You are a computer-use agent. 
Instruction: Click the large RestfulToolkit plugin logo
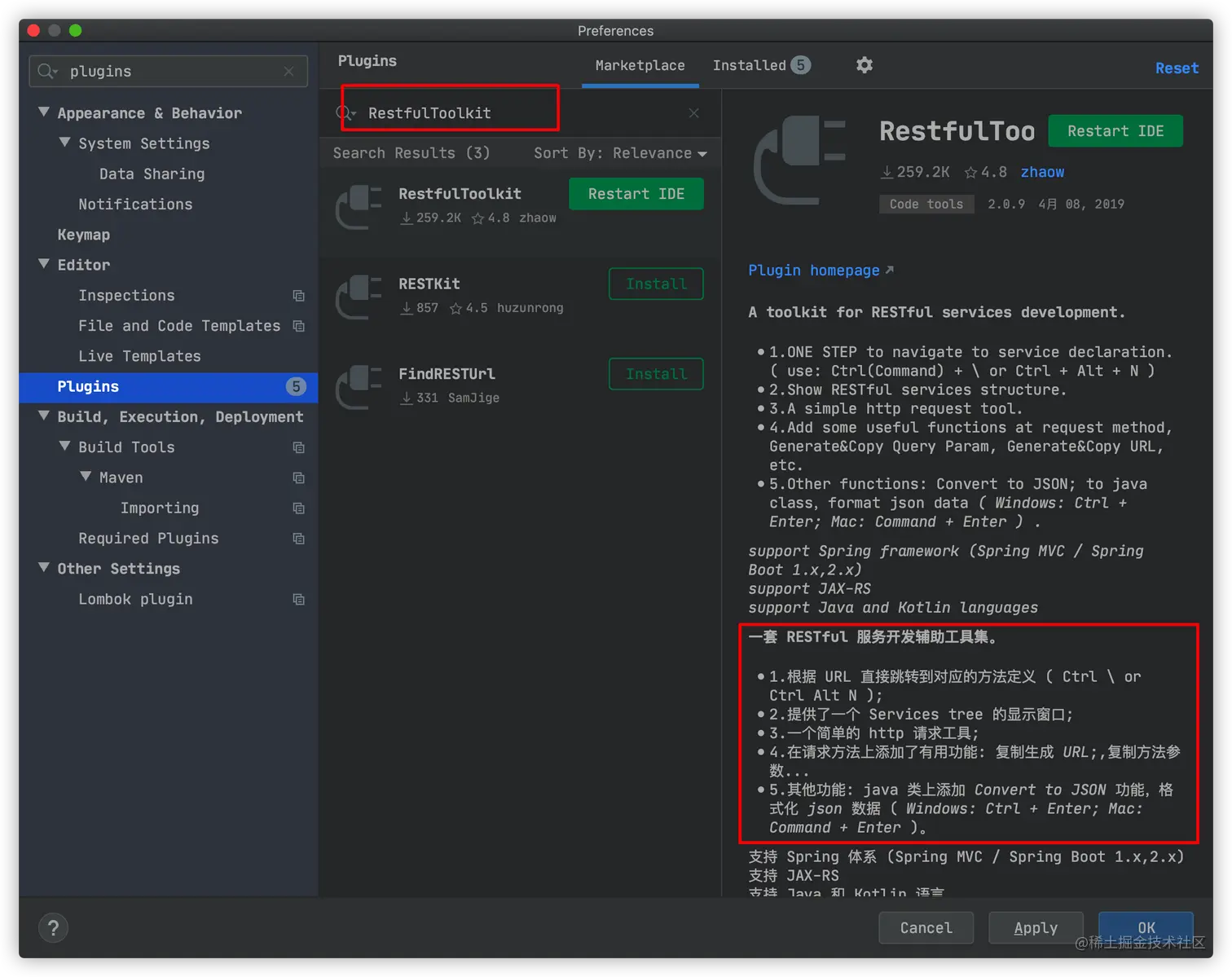(x=799, y=160)
